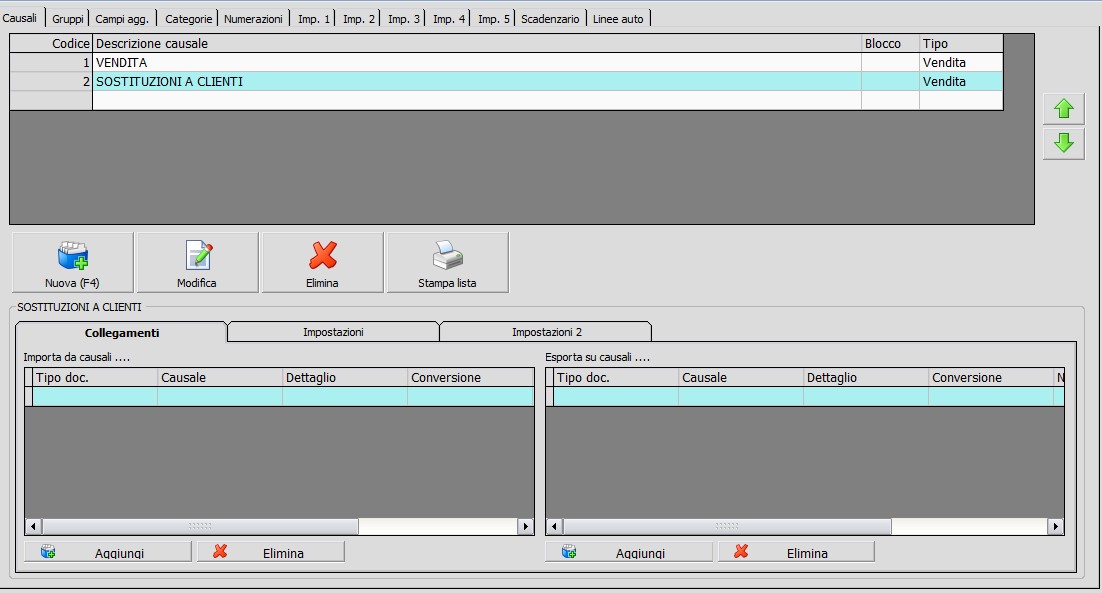Click Aggiungi under Importa da causali
Viewport: 1102px width, 593px height.
click(108, 552)
